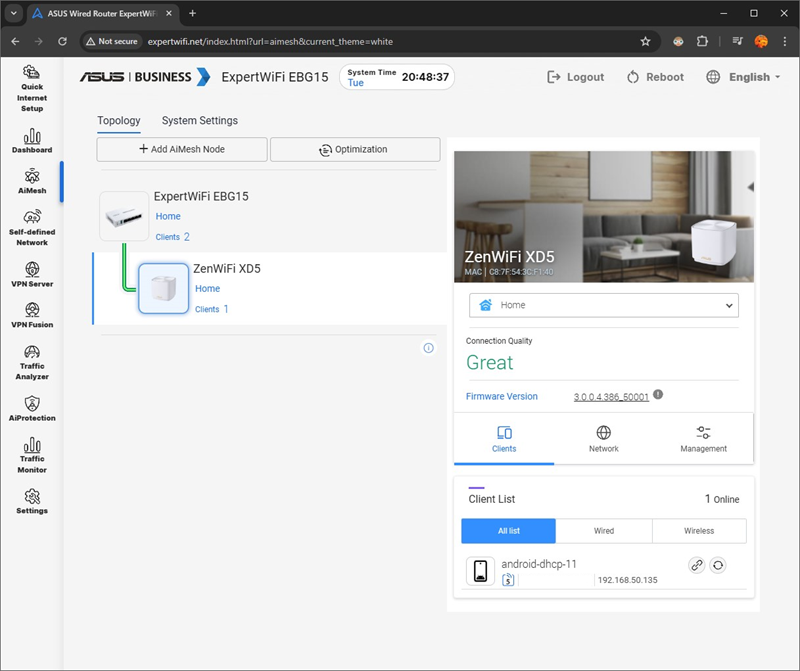Open the VPN Server page
The image size is (800, 671).
click(32, 274)
